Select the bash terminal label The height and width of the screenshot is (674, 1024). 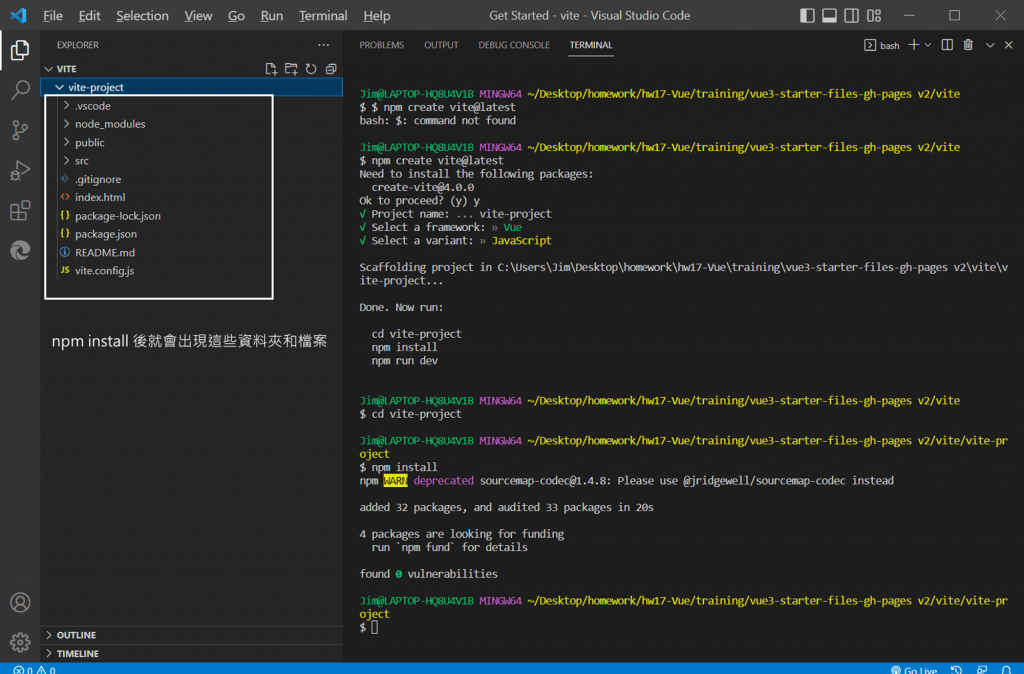(x=882, y=45)
